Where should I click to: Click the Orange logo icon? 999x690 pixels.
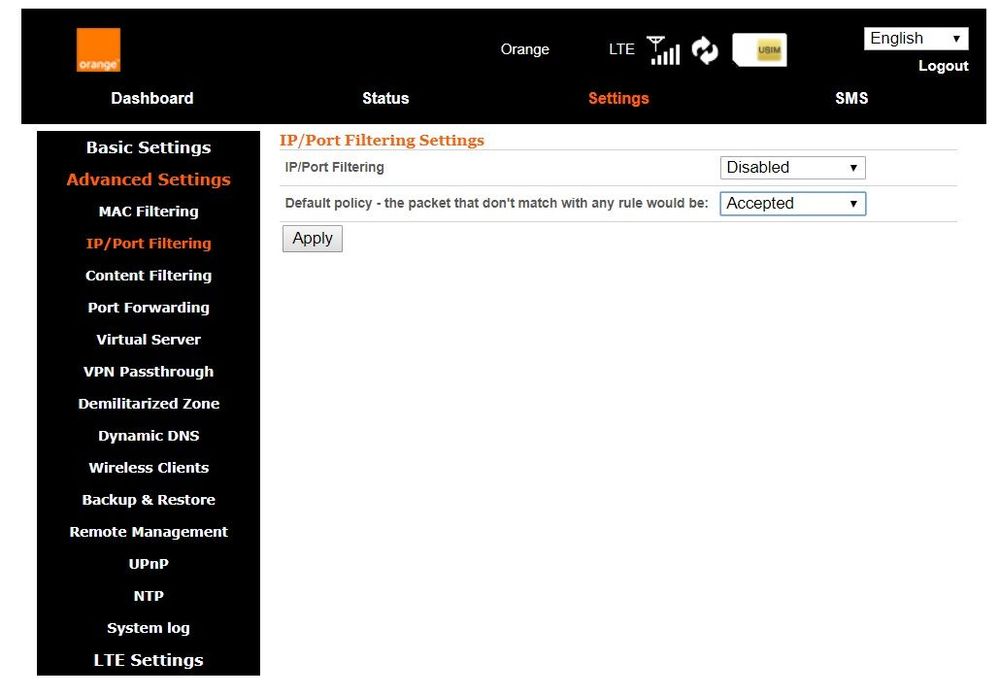pyautogui.click(x=98, y=50)
